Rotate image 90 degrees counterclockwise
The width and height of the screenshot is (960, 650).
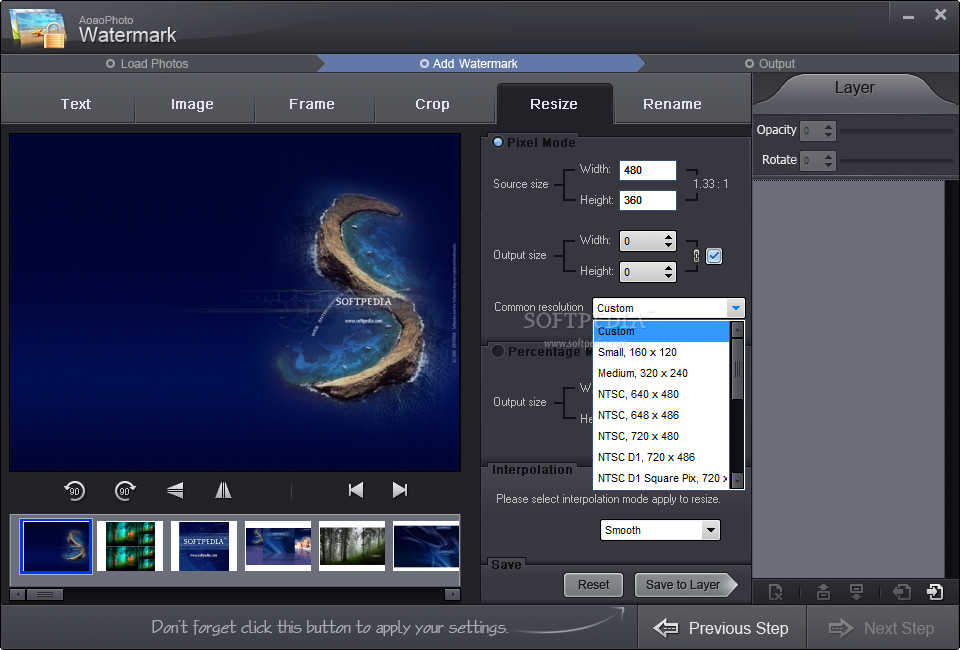[75, 490]
